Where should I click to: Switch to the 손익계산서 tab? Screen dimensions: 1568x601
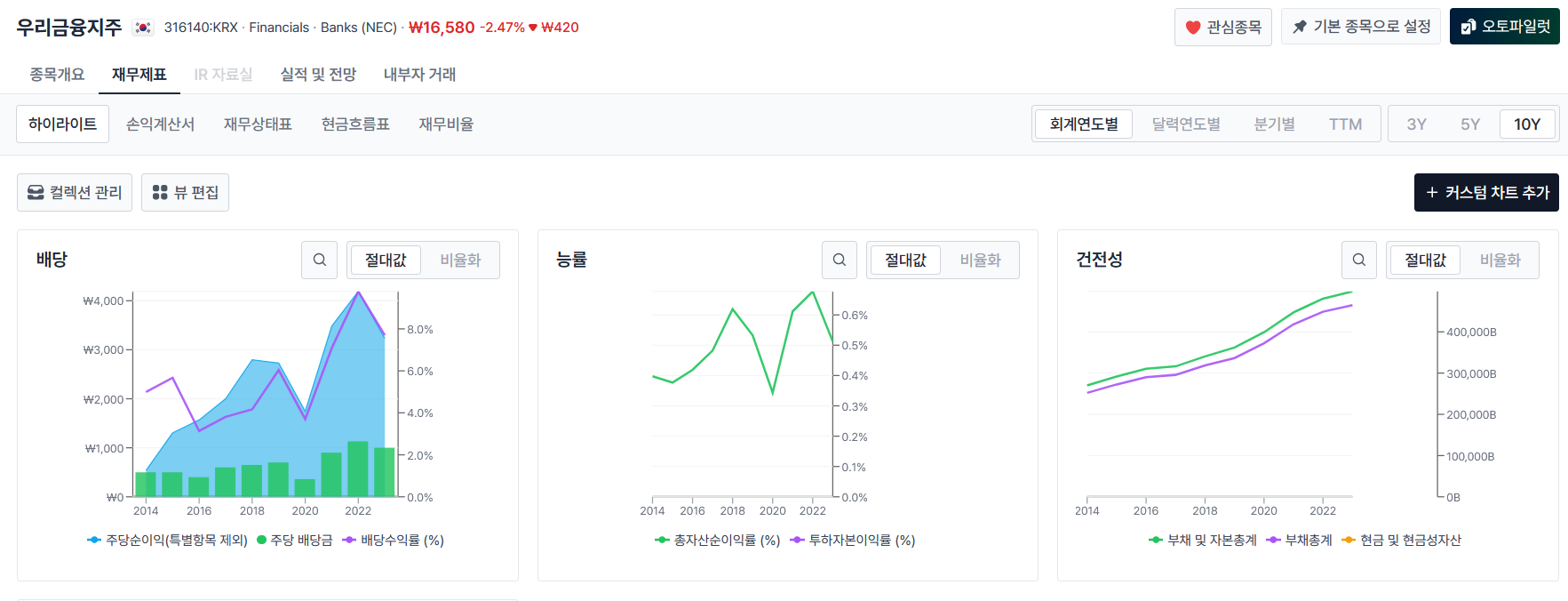160,124
